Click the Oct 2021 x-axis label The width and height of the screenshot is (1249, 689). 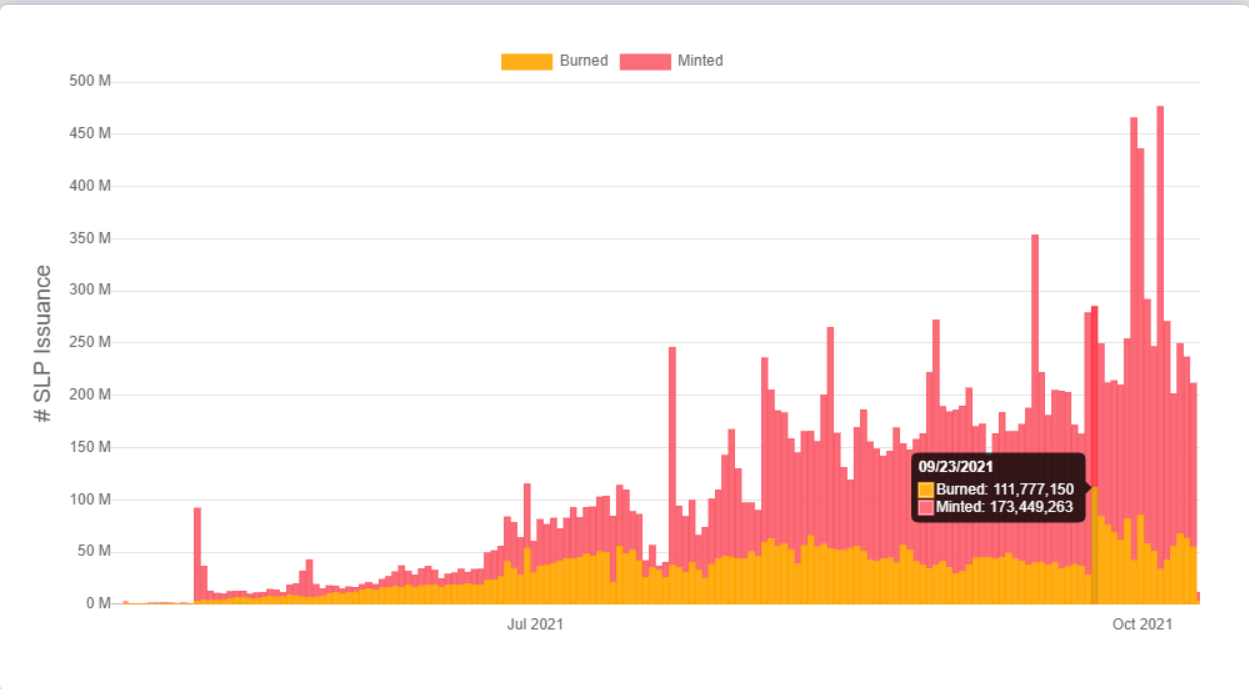click(1141, 625)
